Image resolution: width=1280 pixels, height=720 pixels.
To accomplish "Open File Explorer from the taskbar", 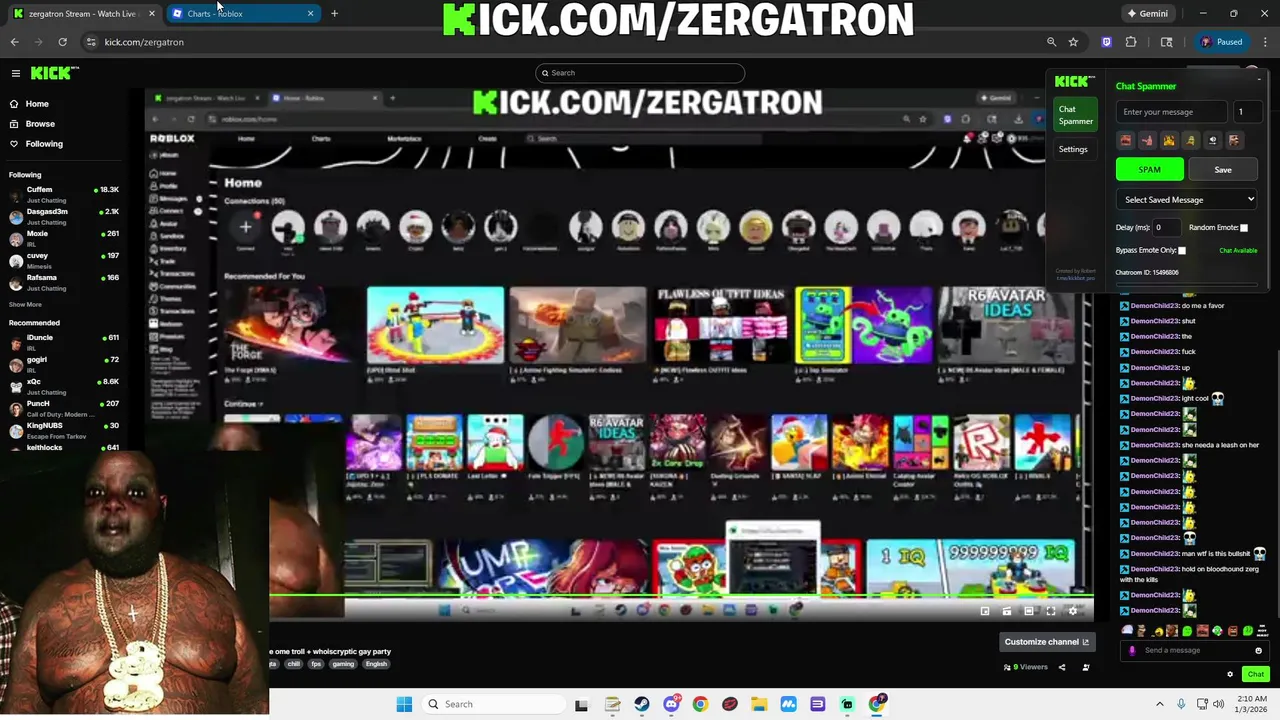I will point(759,704).
